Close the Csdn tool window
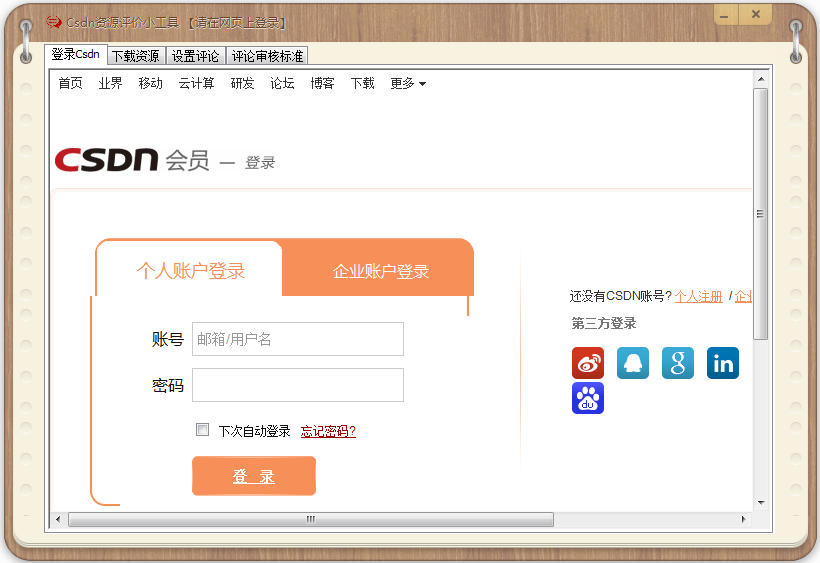 (755, 15)
